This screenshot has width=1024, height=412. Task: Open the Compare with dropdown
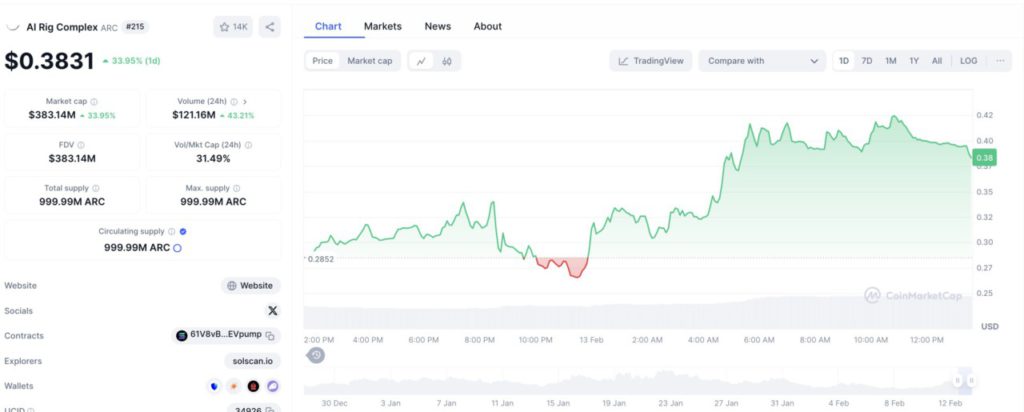pos(761,61)
